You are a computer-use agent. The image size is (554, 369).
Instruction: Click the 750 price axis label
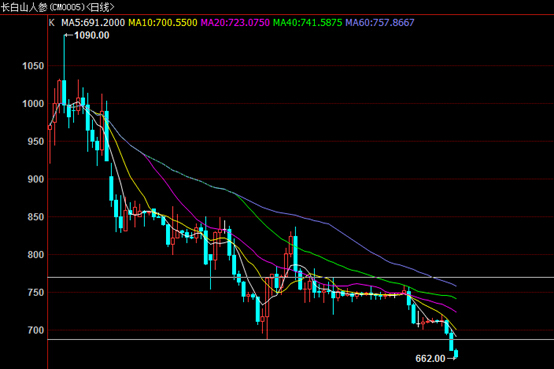point(36,293)
